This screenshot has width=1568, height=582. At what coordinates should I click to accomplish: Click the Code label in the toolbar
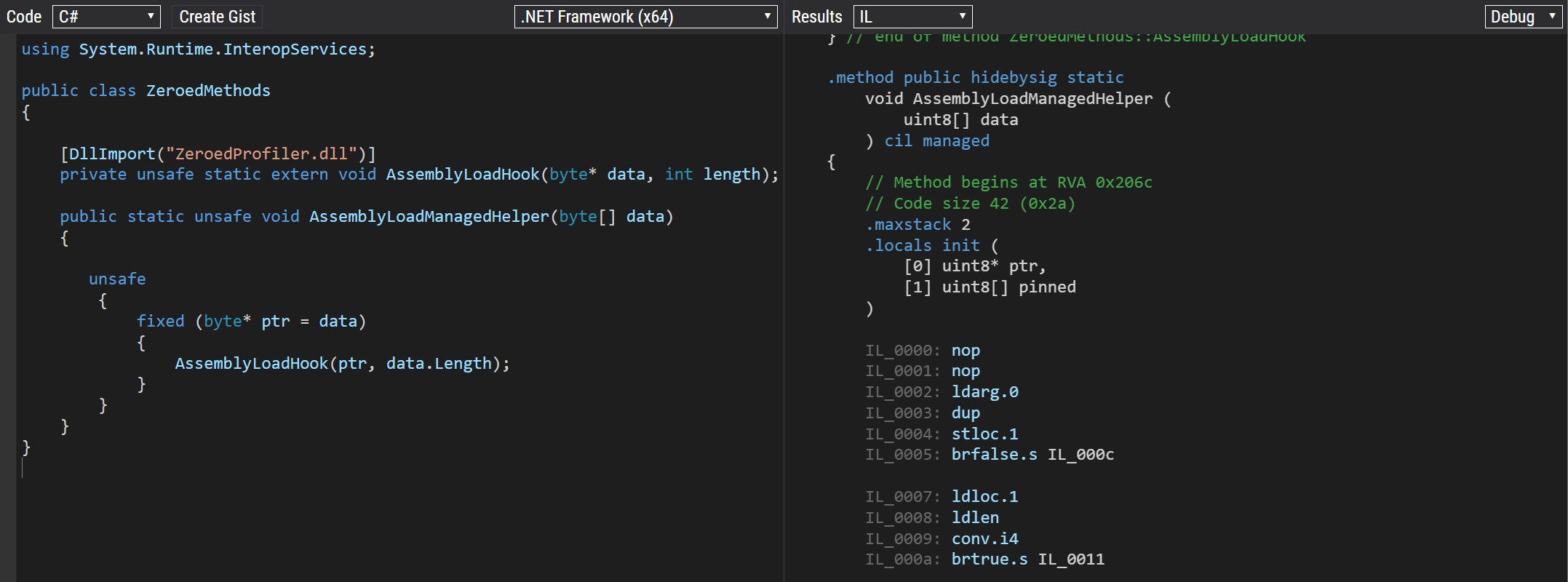click(24, 17)
